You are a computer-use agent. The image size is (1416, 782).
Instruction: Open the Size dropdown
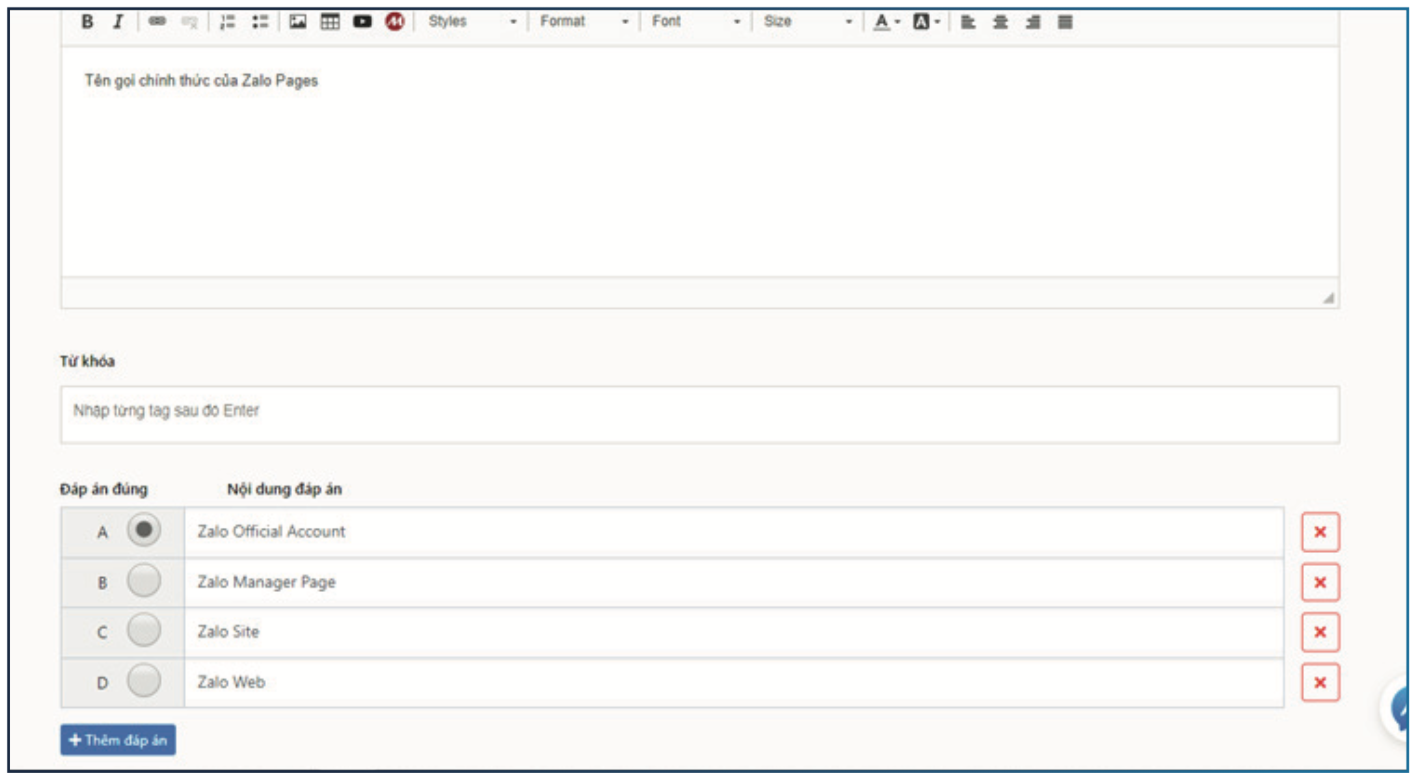tap(808, 21)
